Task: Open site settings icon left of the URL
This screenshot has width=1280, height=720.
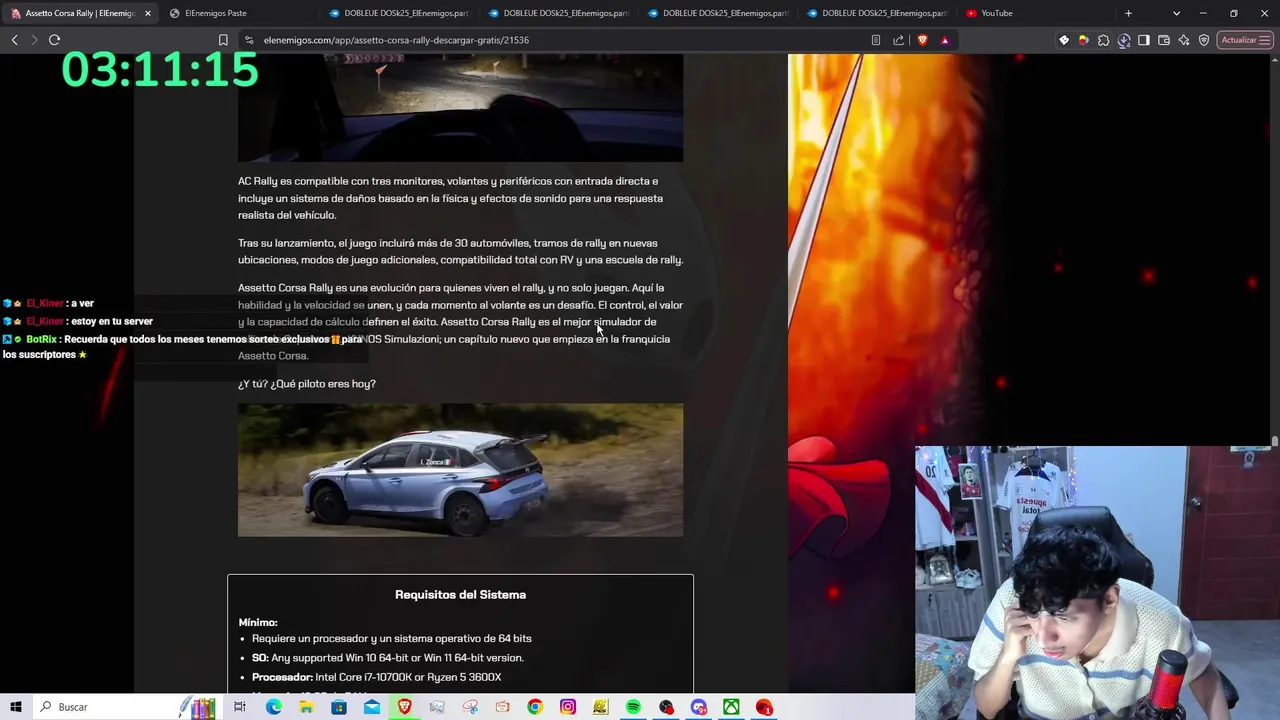Action: [x=249, y=40]
